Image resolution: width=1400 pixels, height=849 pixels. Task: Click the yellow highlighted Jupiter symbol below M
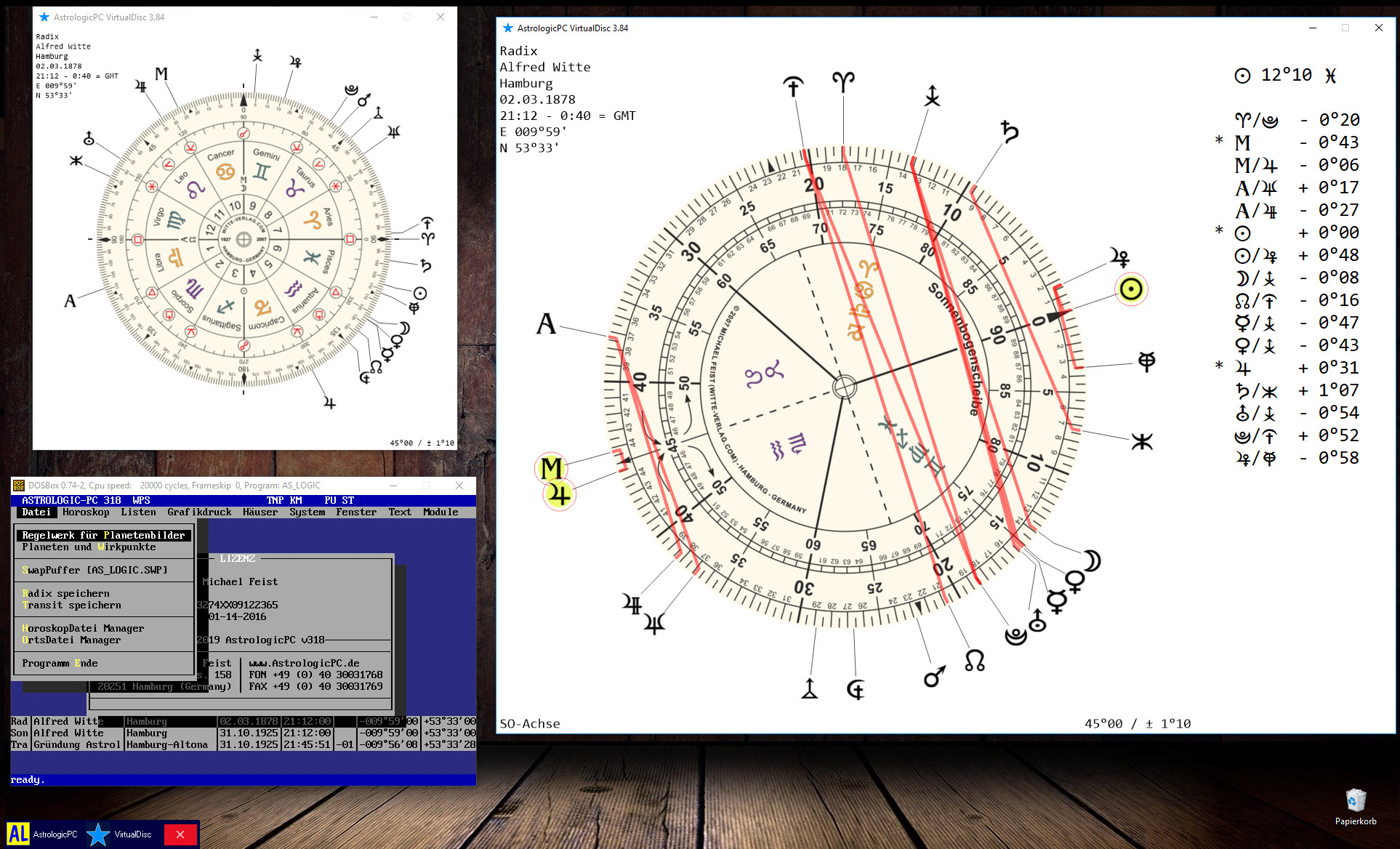tap(559, 495)
